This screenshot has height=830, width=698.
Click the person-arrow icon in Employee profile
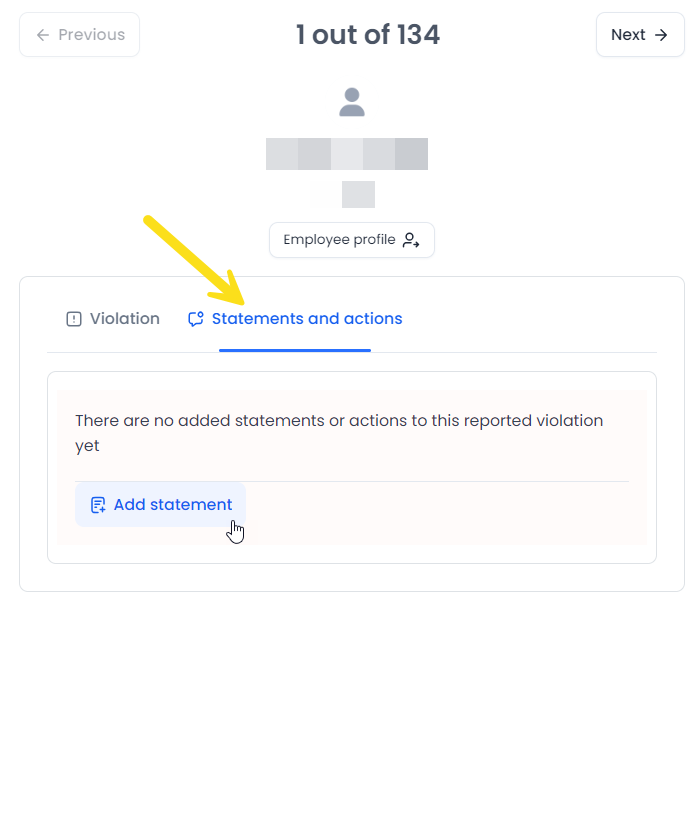(411, 240)
